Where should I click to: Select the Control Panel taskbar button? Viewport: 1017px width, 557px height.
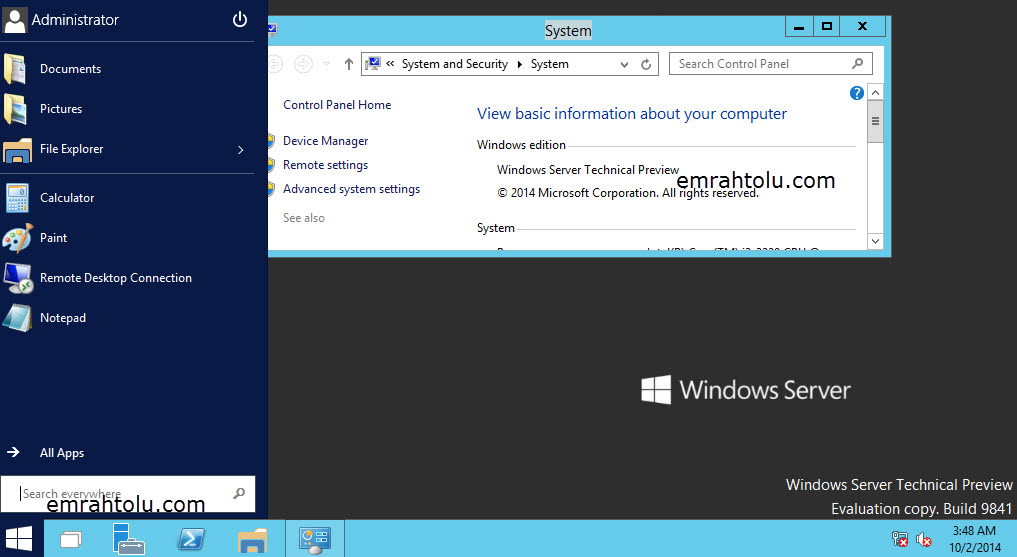[315, 539]
